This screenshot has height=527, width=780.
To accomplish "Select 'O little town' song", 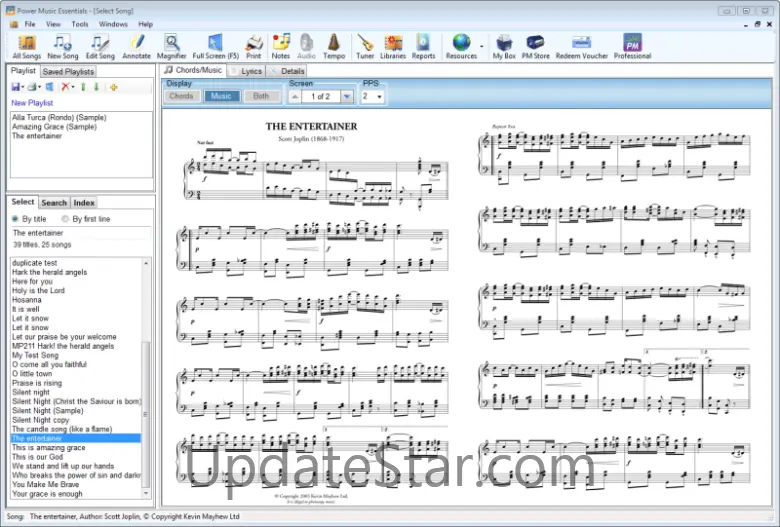I will click(x=32, y=374).
